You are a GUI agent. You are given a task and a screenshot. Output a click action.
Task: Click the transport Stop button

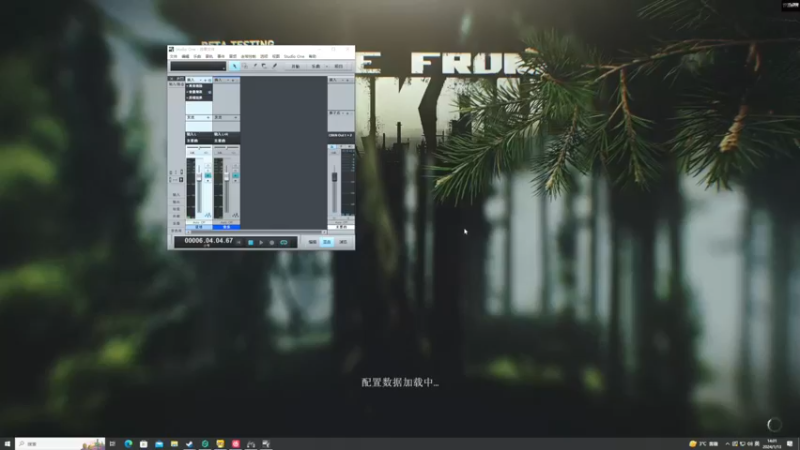(x=251, y=242)
